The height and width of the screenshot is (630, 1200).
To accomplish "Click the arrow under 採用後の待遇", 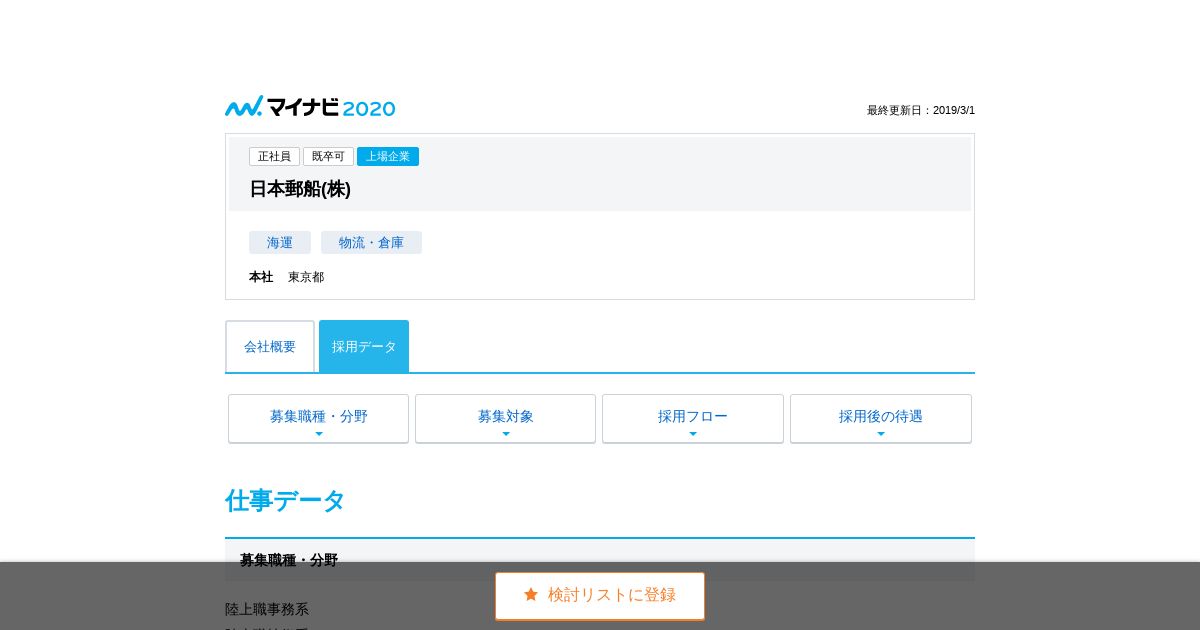I will tap(881, 434).
